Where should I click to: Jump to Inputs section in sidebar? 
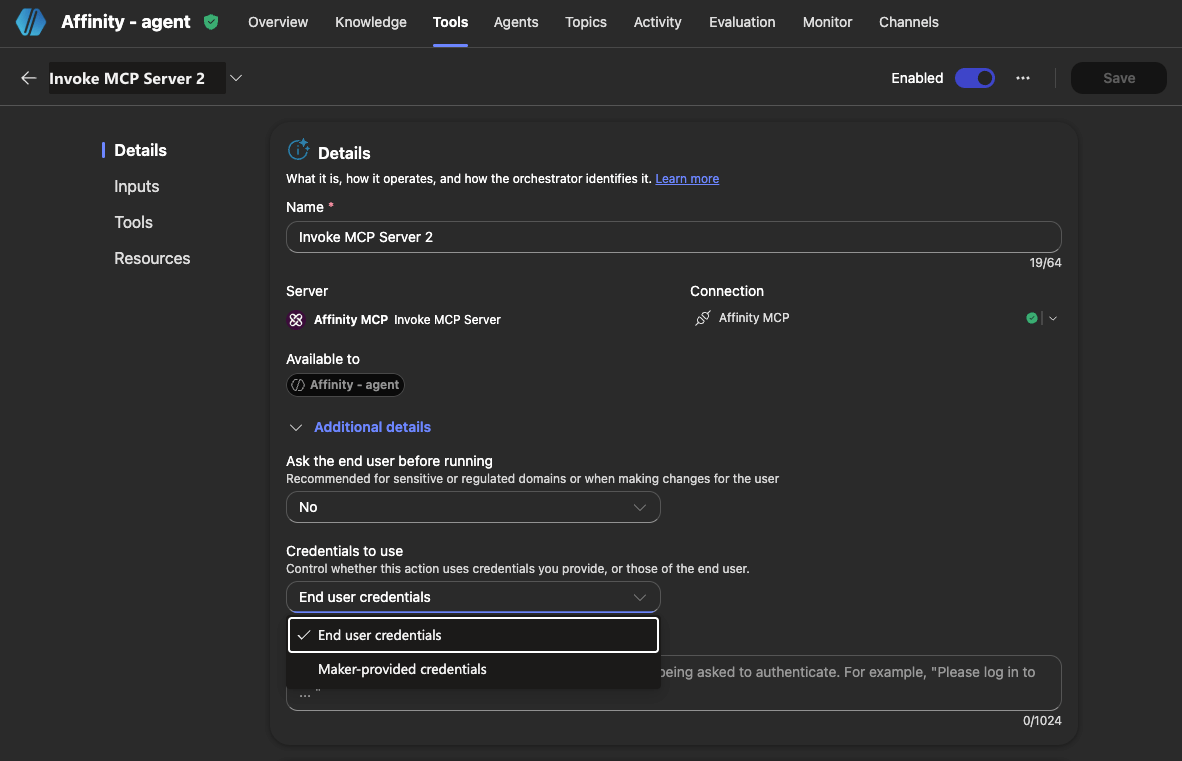click(x=136, y=186)
